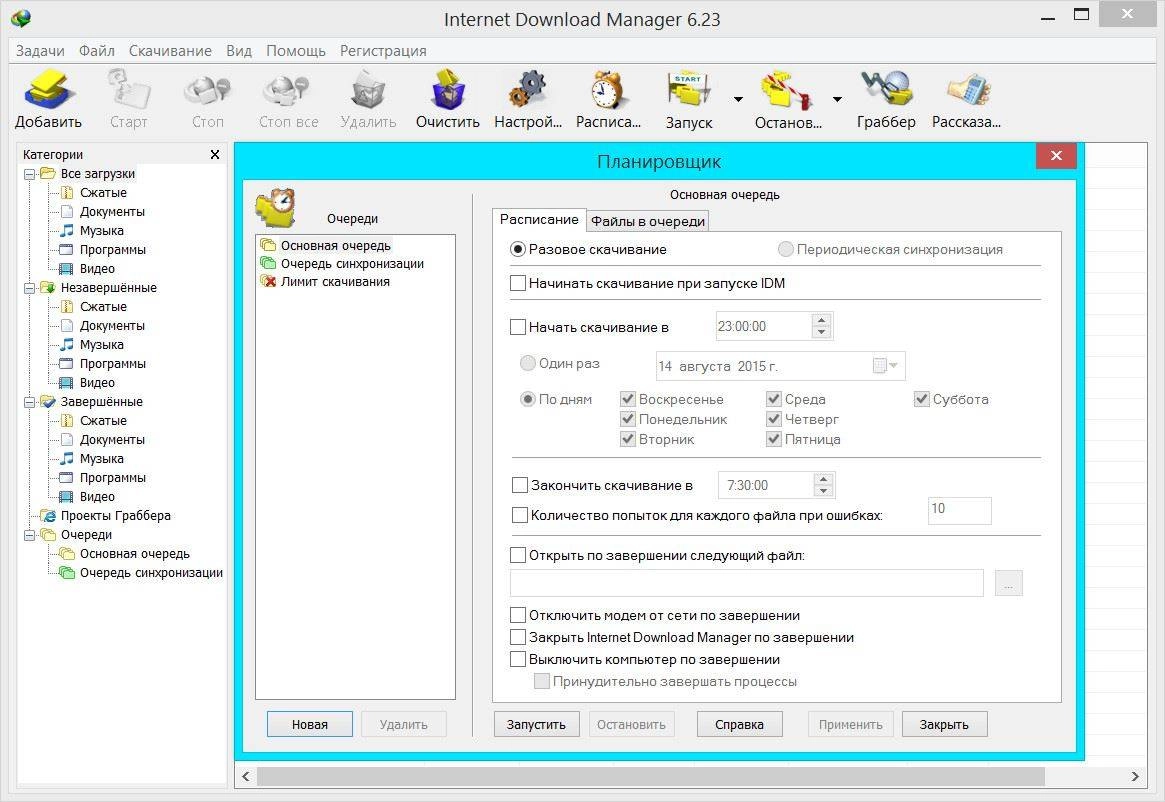Click the horizontal scrollbar left arrow
This screenshot has height=802, width=1165.
(x=246, y=776)
